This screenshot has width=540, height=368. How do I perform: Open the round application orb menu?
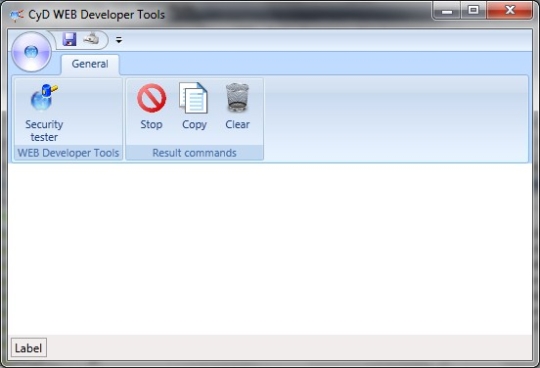[31, 52]
